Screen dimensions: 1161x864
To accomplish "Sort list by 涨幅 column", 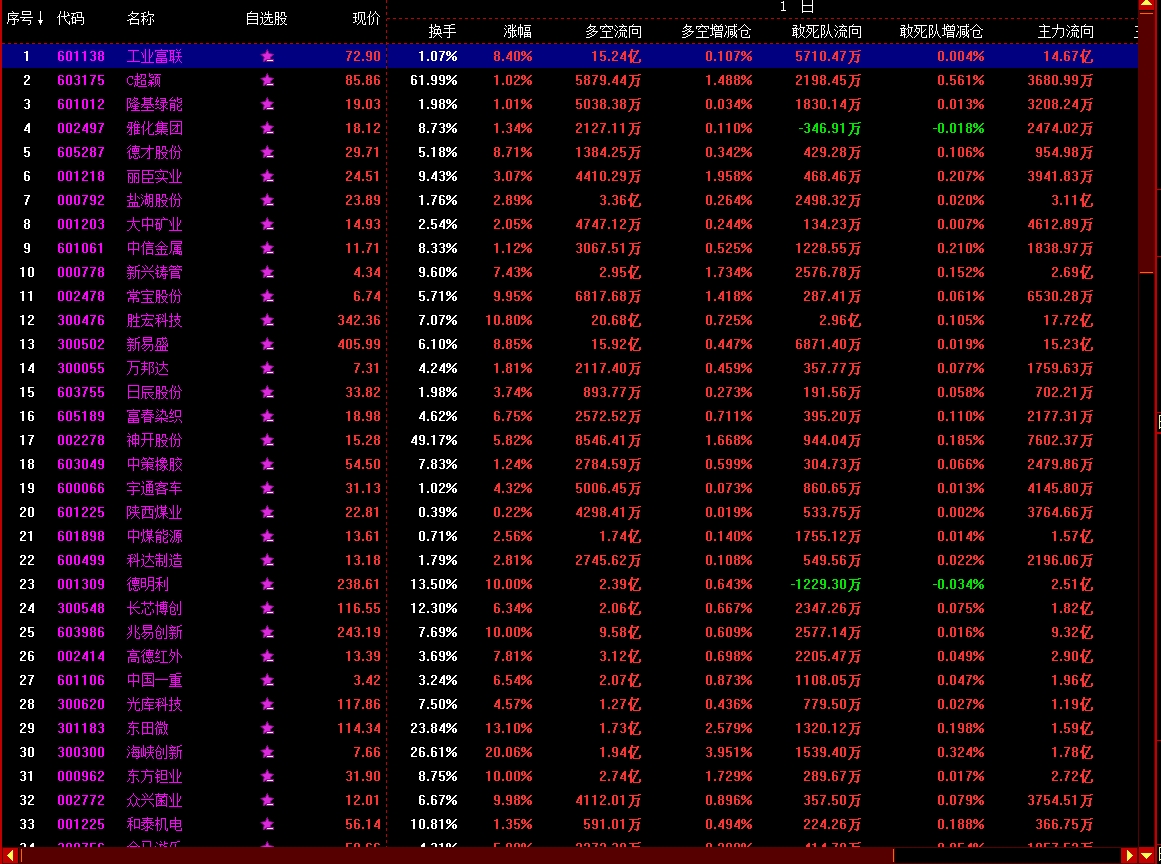I will click(518, 31).
